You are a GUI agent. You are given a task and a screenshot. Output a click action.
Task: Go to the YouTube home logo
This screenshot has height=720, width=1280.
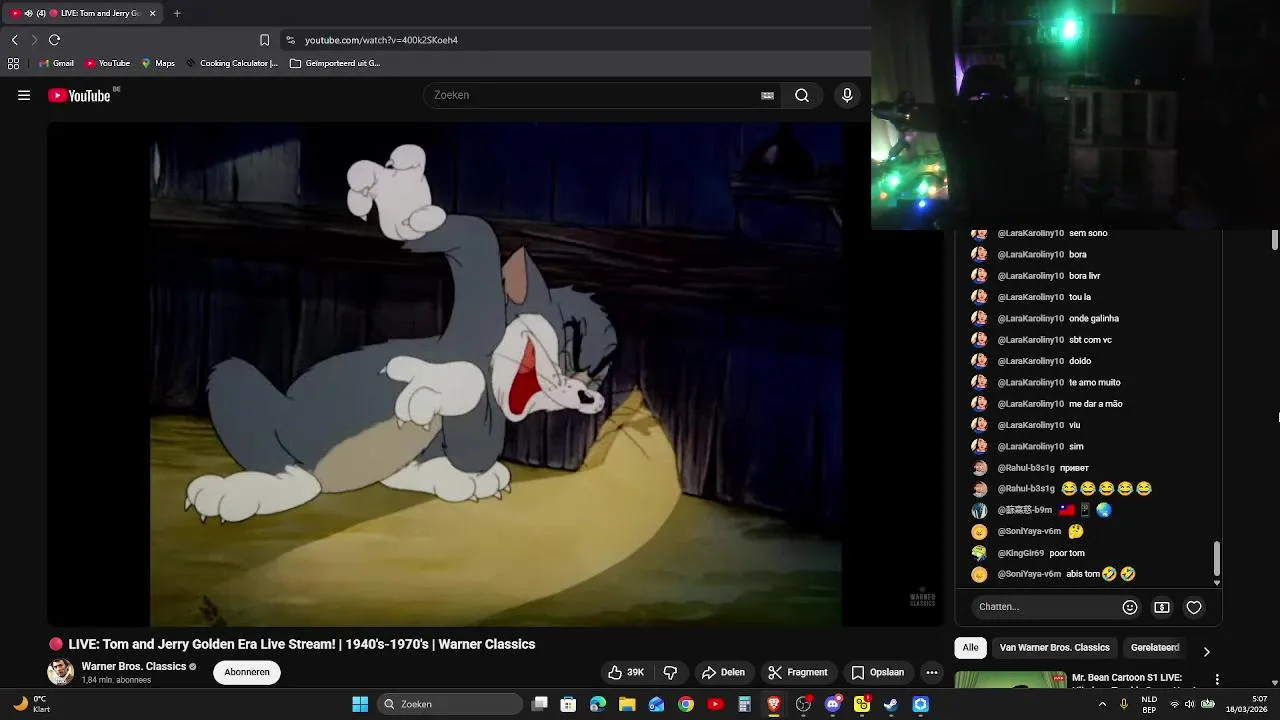[x=79, y=96]
